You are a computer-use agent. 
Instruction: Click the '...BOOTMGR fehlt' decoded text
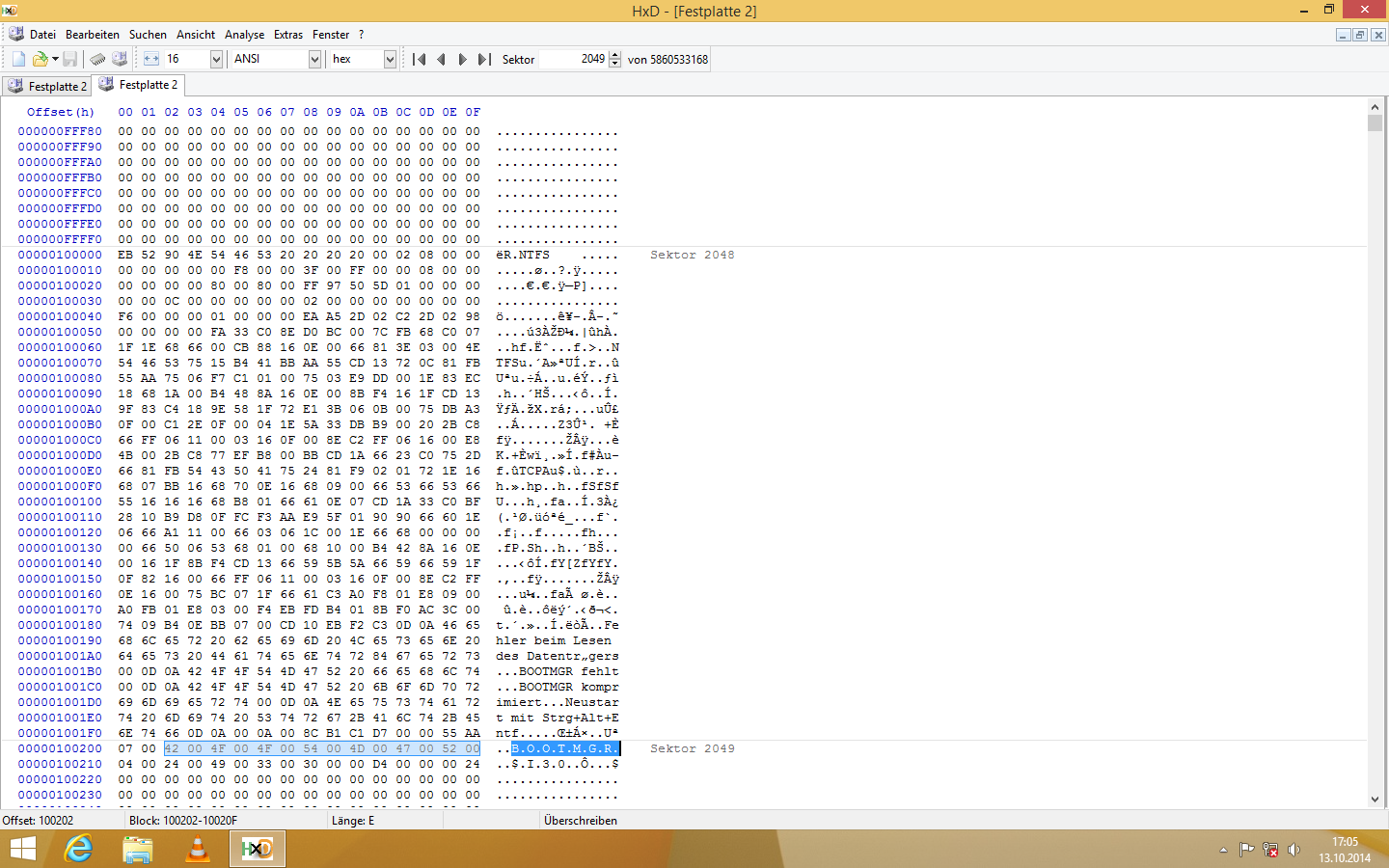[558, 671]
